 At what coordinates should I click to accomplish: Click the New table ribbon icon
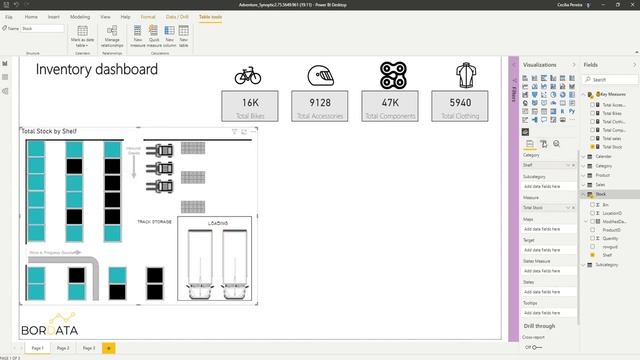pyautogui.click(x=184, y=31)
